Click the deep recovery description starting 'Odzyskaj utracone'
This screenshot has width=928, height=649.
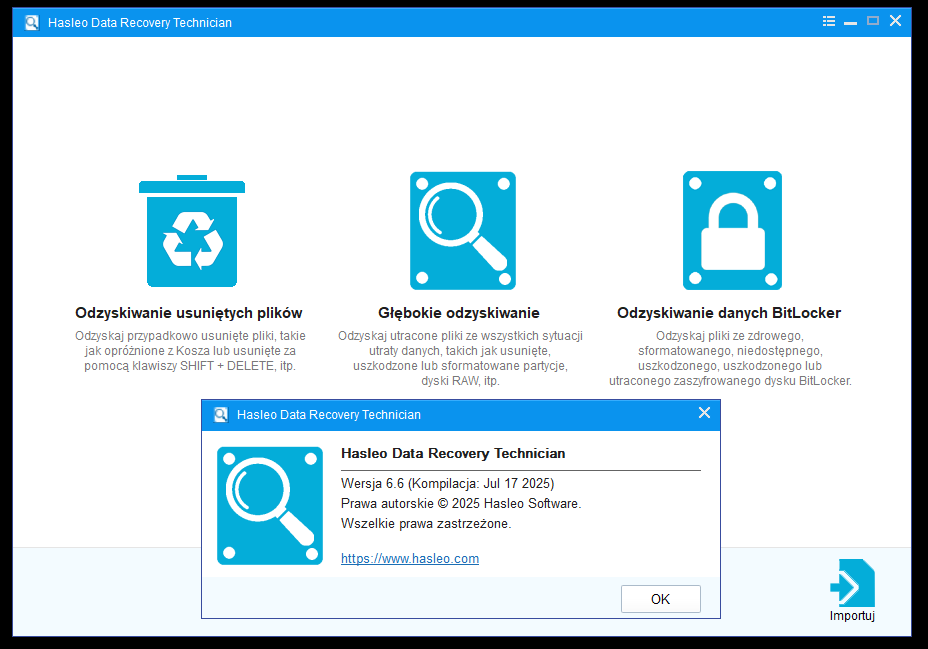click(460, 359)
